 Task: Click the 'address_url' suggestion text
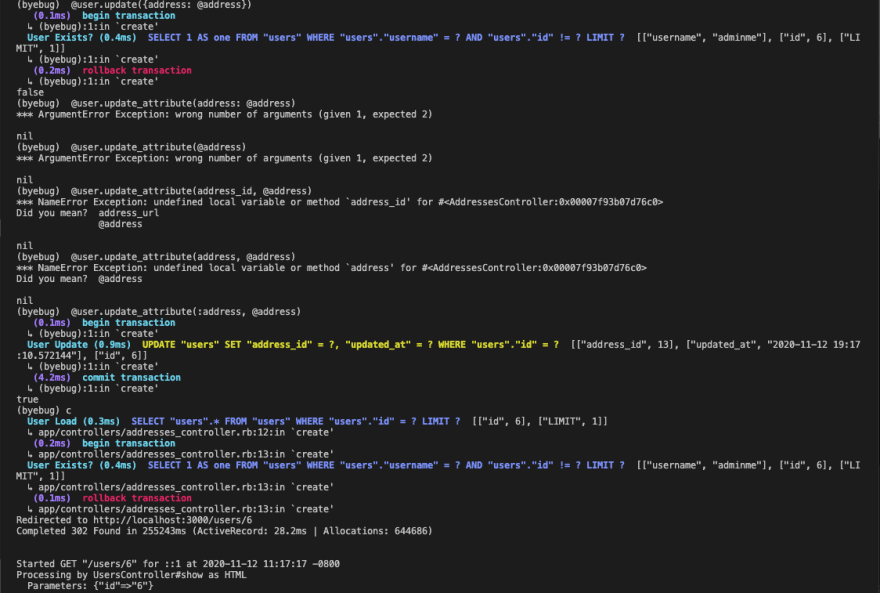click(x=129, y=213)
